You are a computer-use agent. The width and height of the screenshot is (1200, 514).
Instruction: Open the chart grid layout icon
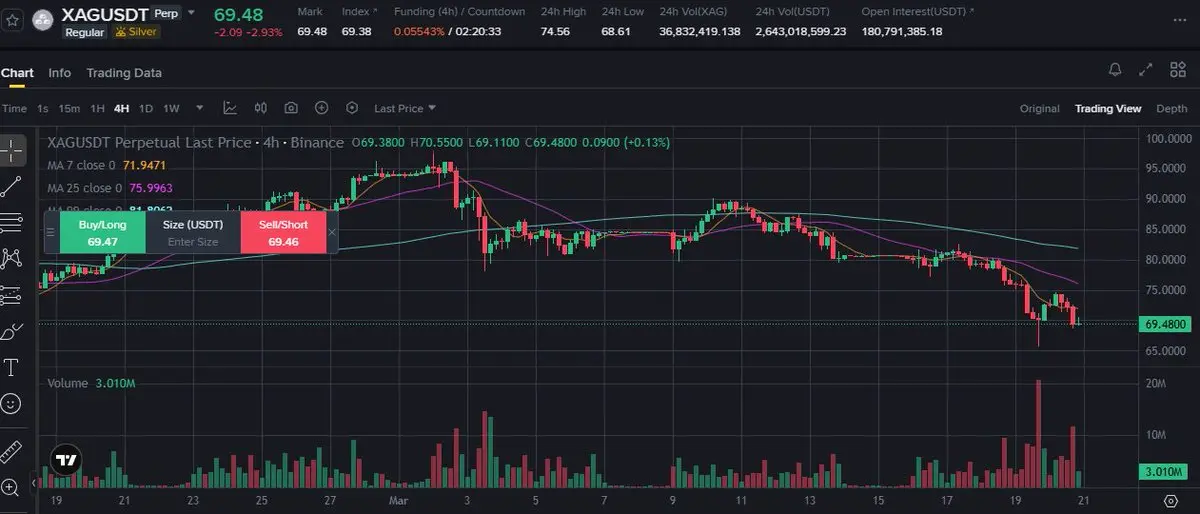coord(1177,70)
